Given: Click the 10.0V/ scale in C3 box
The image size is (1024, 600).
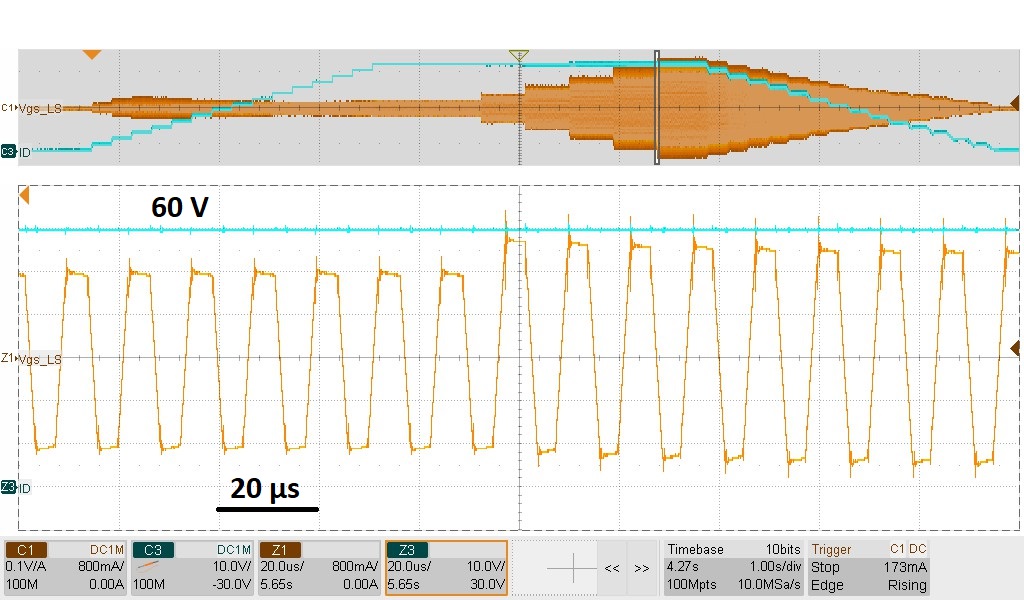Looking at the screenshot, I should coord(232,566).
